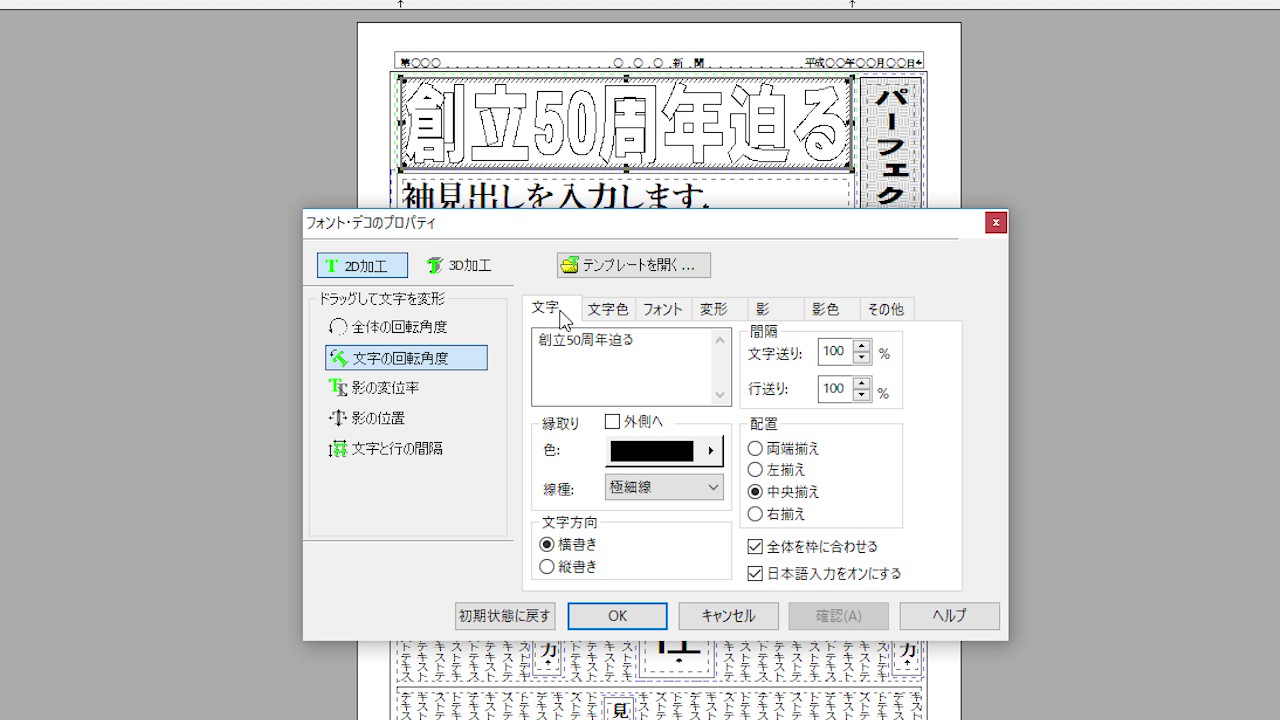Image resolution: width=1280 pixels, height=720 pixels.
Task: Choose 影の変位率 shadow tool
Action: (338, 388)
